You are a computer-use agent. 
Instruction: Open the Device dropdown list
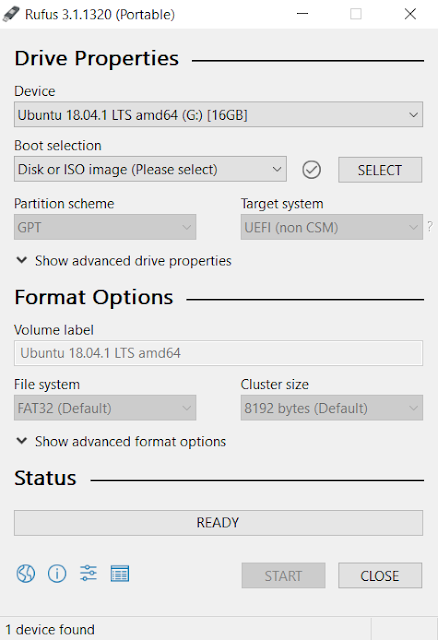click(x=218, y=115)
